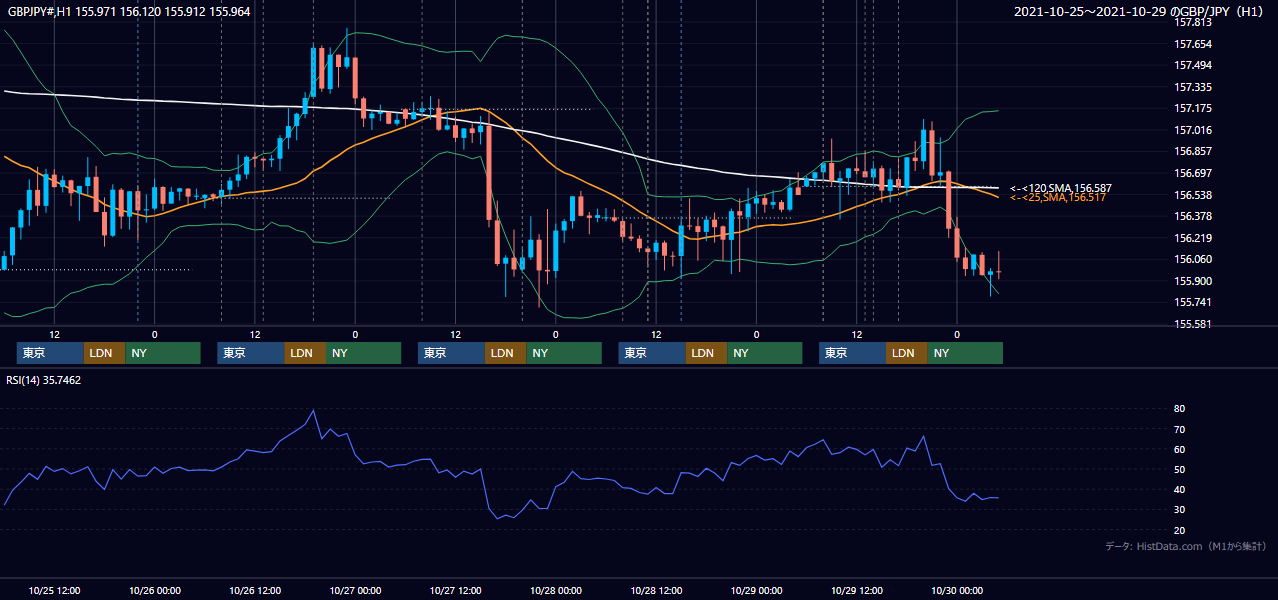This screenshot has width=1278, height=600.
Task: Click price axis value 157.175
Action: click(1193, 108)
